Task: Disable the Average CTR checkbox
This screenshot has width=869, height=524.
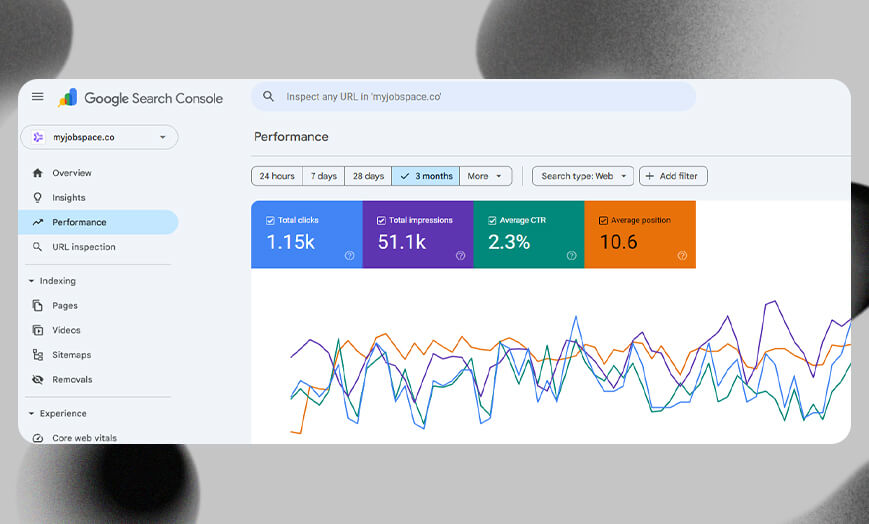Action: click(x=492, y=220)
